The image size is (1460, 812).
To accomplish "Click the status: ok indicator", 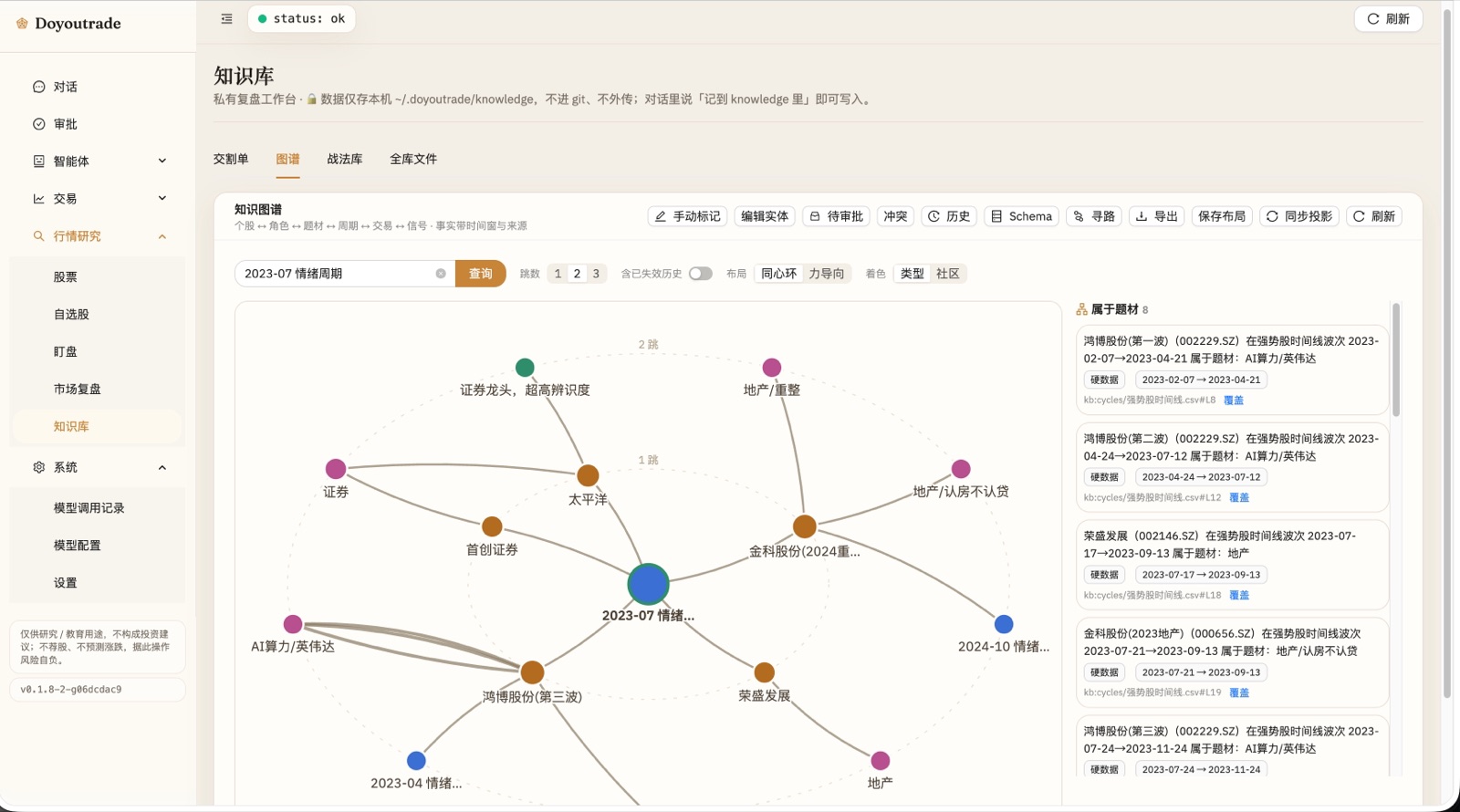I will (302, 18).
